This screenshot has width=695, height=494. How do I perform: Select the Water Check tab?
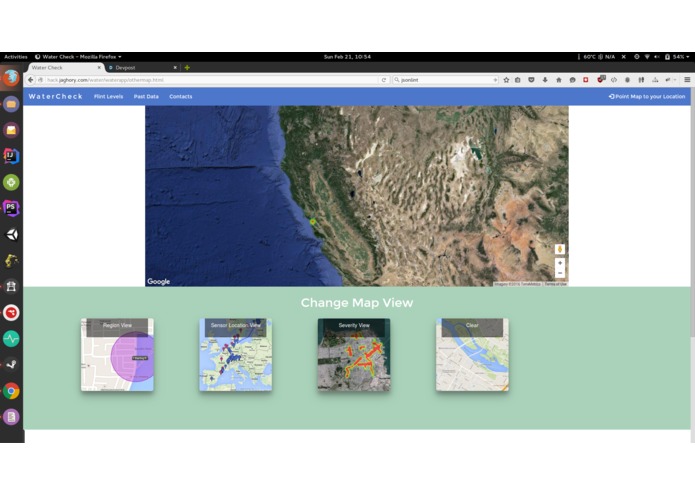click(x=66, y=68)
